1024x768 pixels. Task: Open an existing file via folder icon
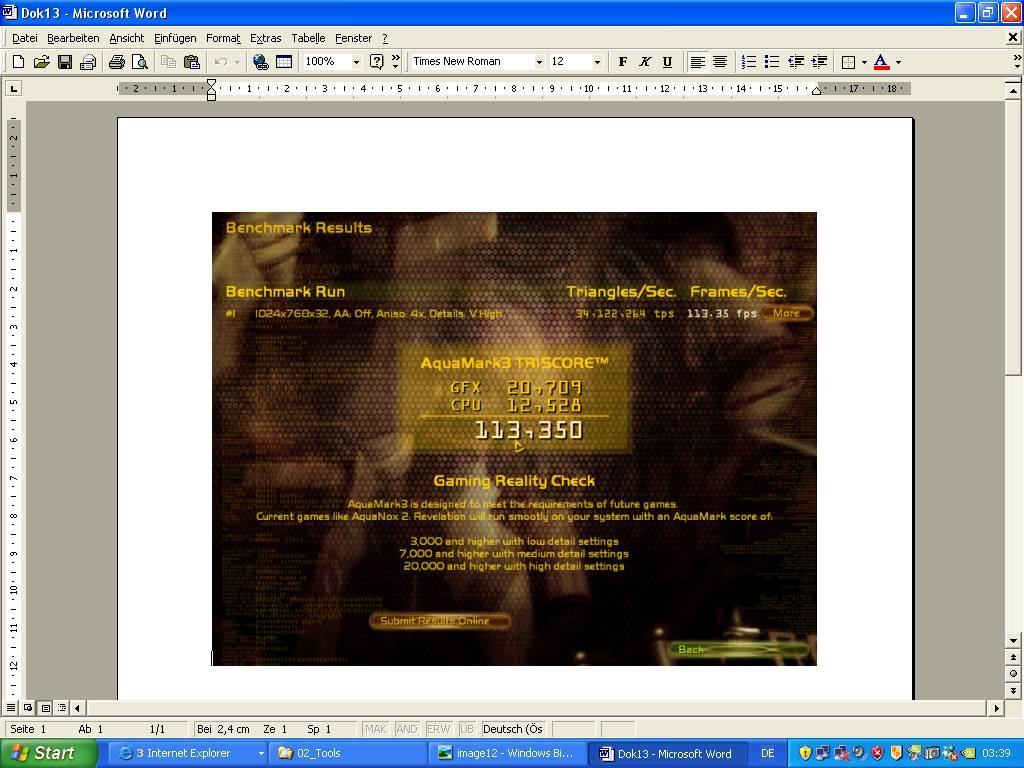point(41,62)
